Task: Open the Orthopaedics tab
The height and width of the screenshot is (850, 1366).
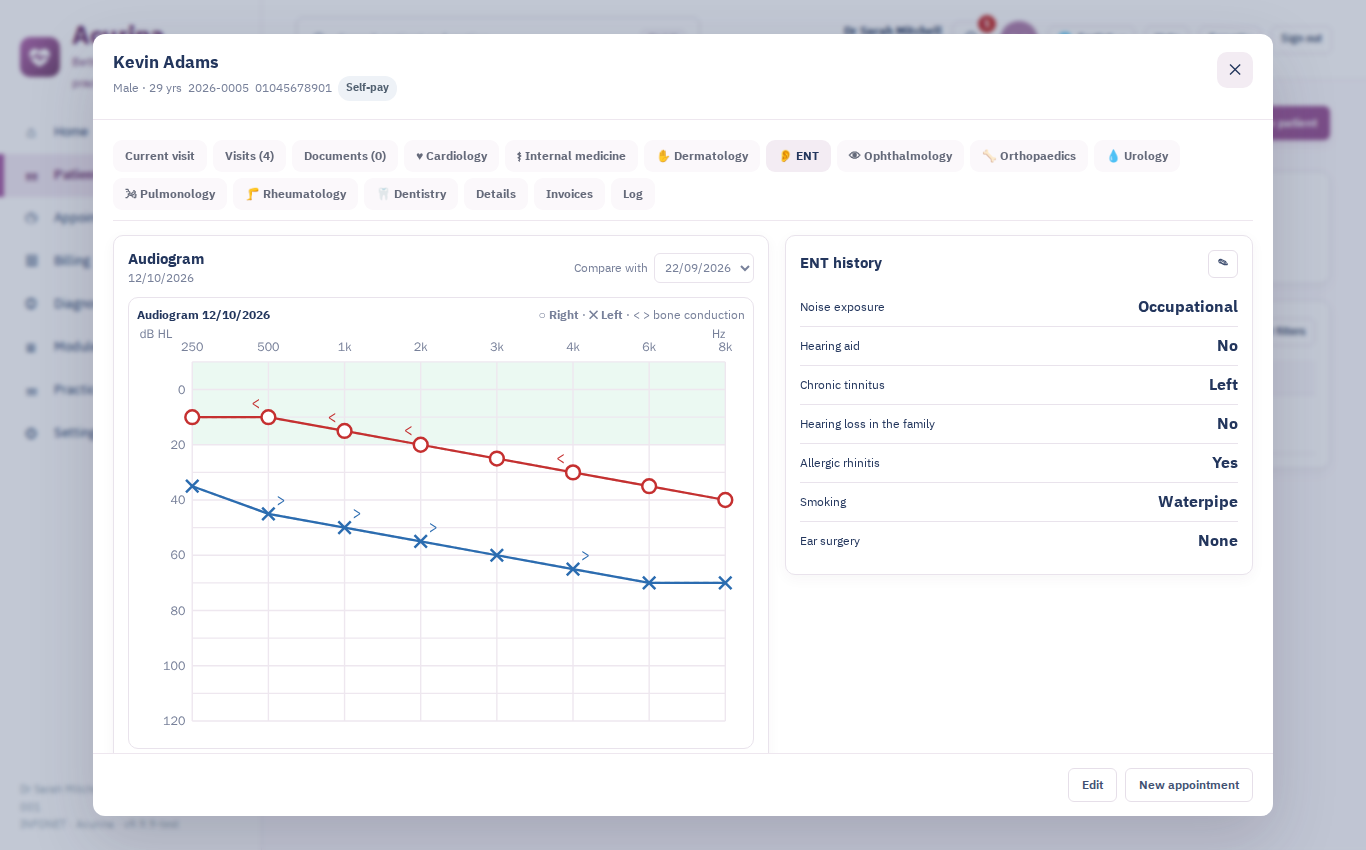Action: [x=1029, y=156]
